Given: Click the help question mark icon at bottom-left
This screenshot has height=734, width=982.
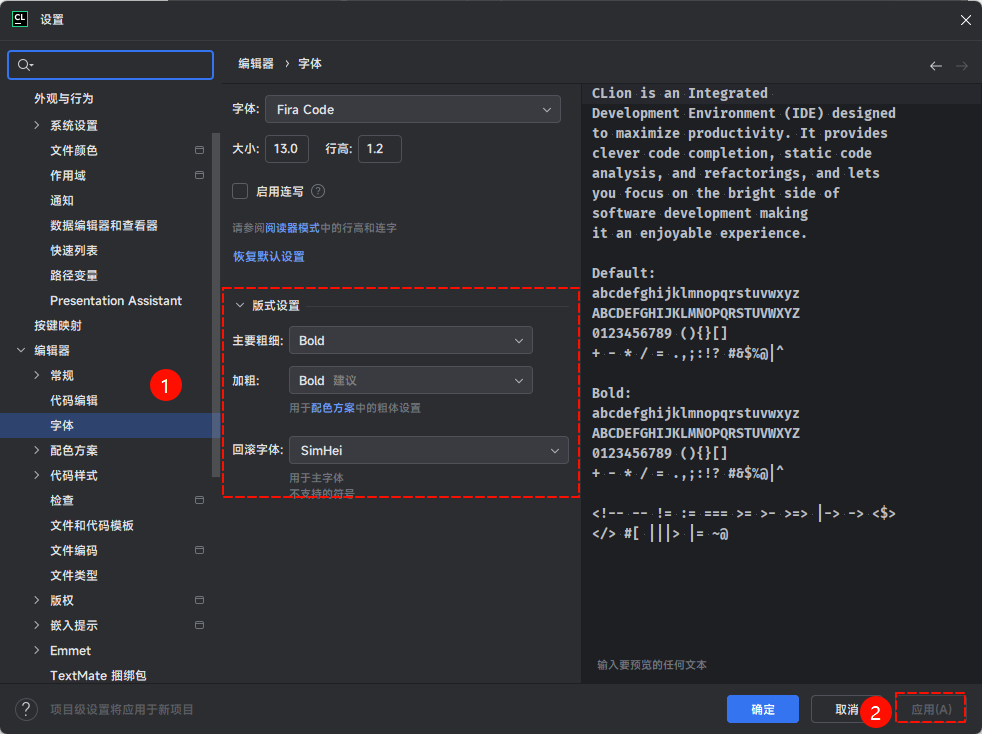Looking at the screenshot, I should (x=26, y=709).
